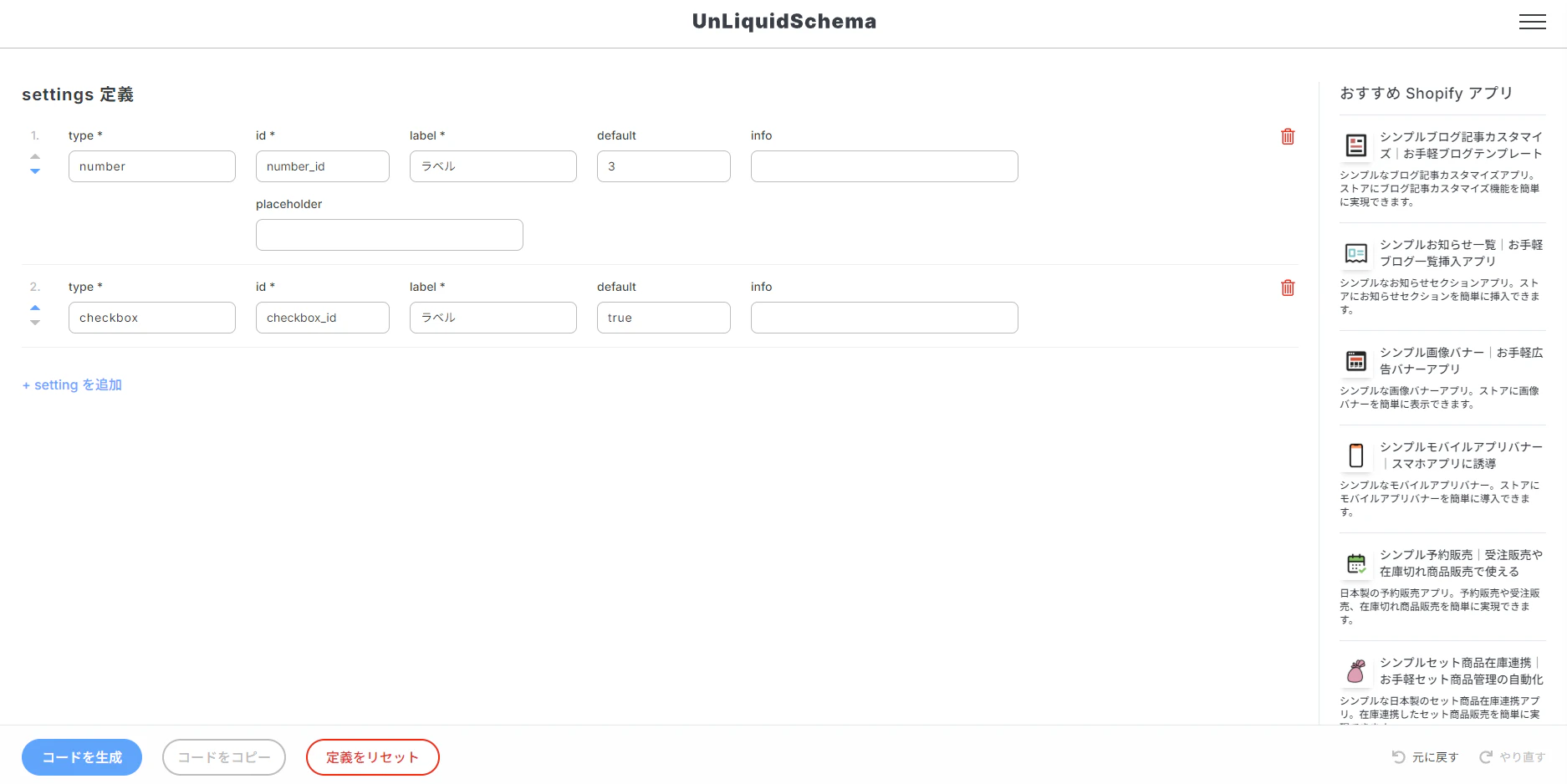Viewport: 1567px width, 784px height.
Task: Edit the default field showing 3
Action: click(664, 166)
